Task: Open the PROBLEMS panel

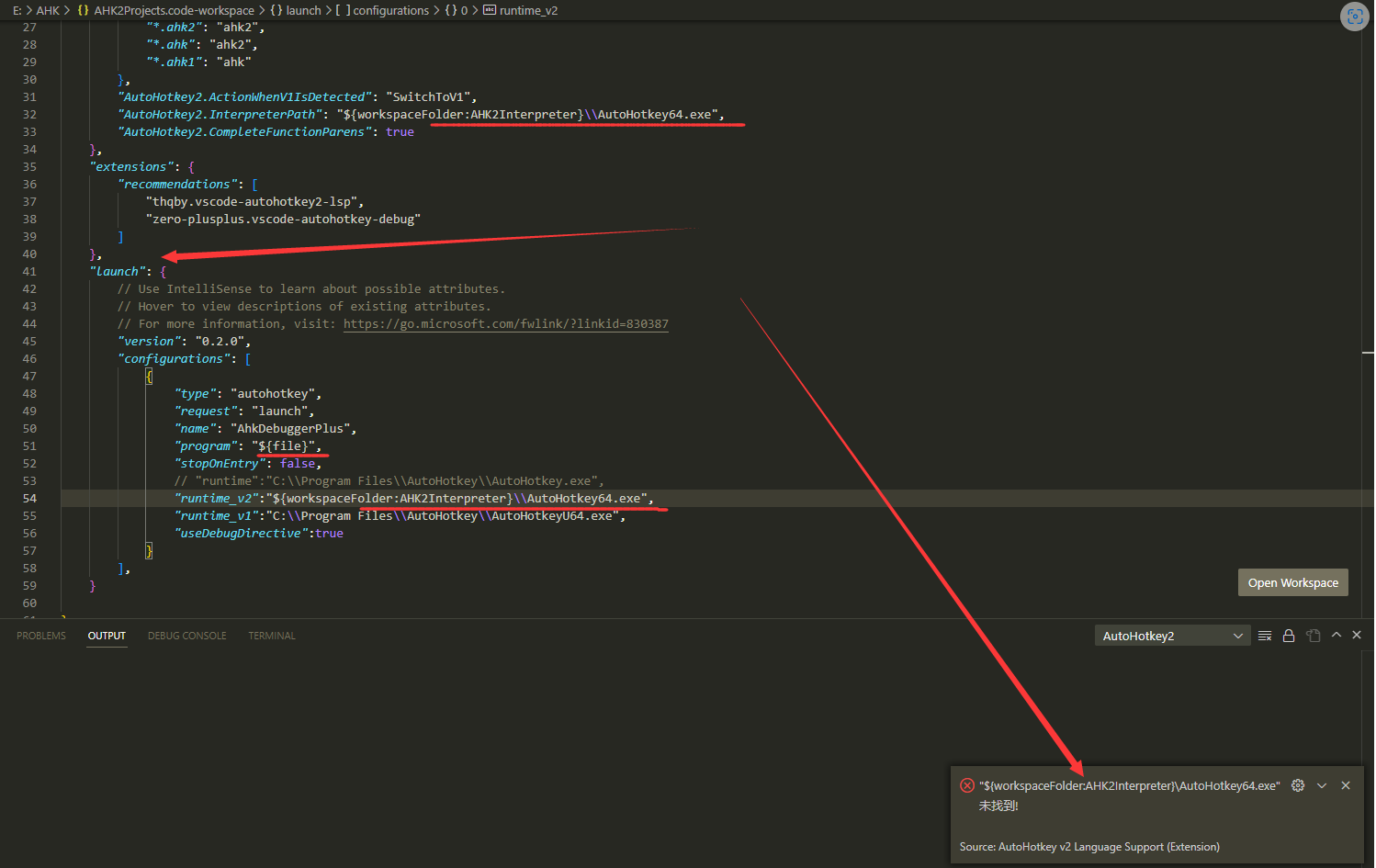Action: tap(40, 635)
